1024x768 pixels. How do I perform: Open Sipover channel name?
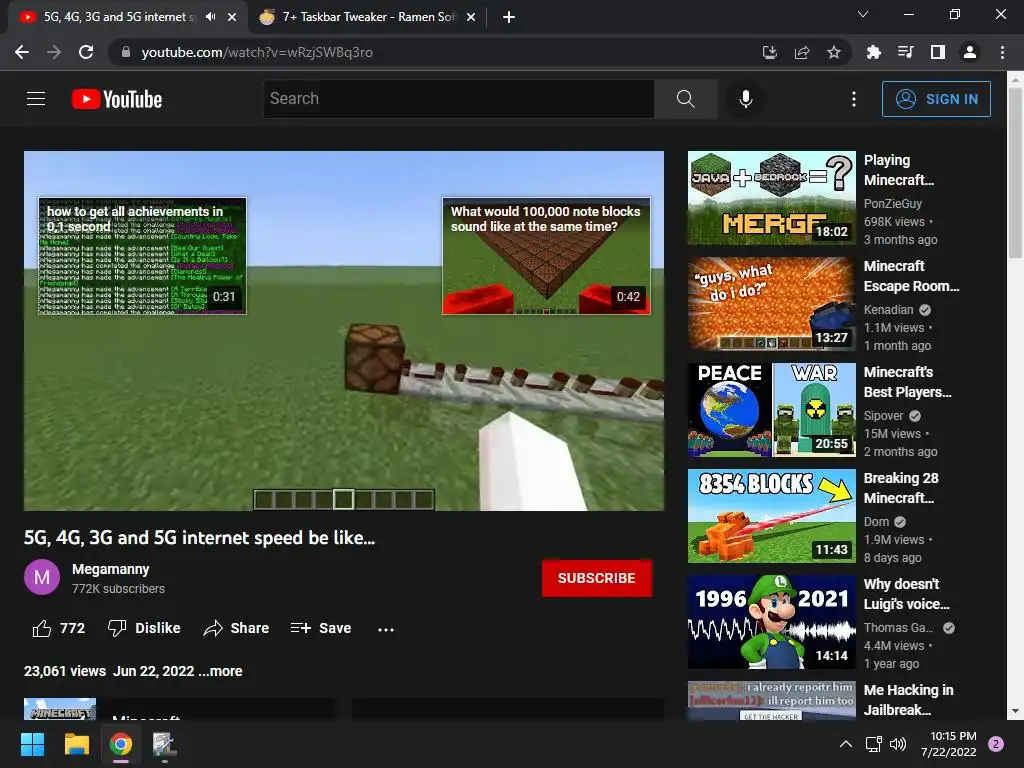pos(884,416)
